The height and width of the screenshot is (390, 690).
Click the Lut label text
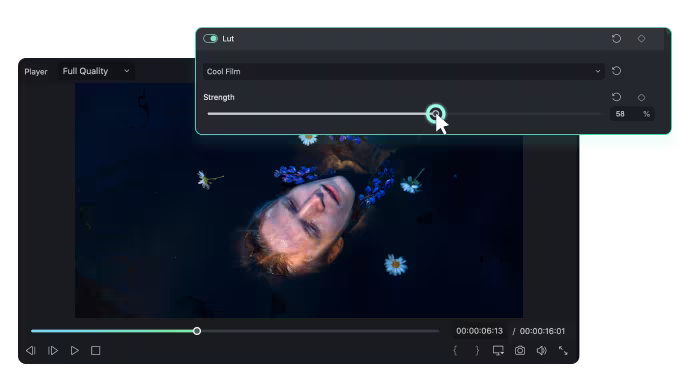[228, 39]
